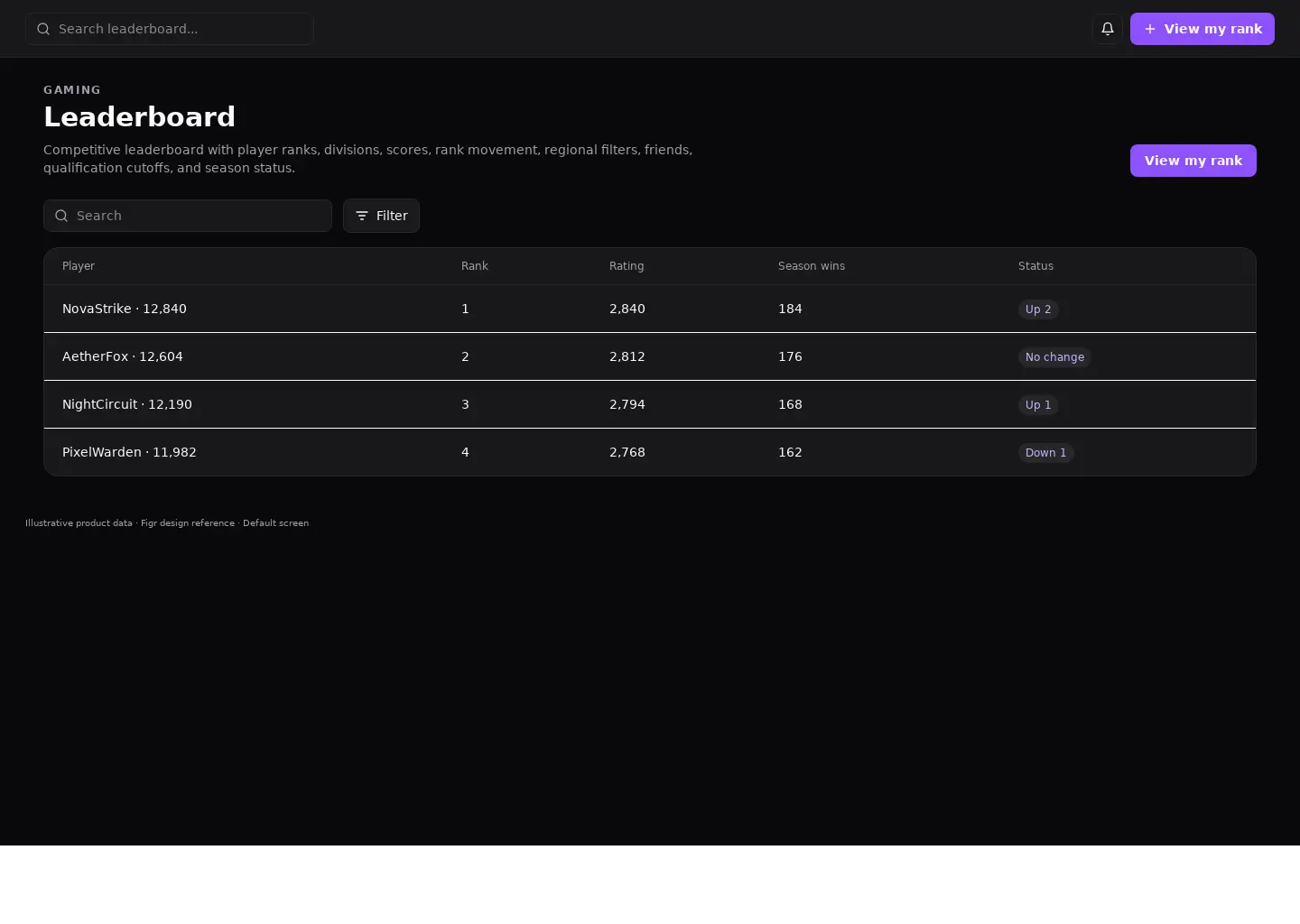Click the "Illustrative product data" footer text
This screenshot has width=1300, height=924.
pyautogui.click(x=79, y=523)
